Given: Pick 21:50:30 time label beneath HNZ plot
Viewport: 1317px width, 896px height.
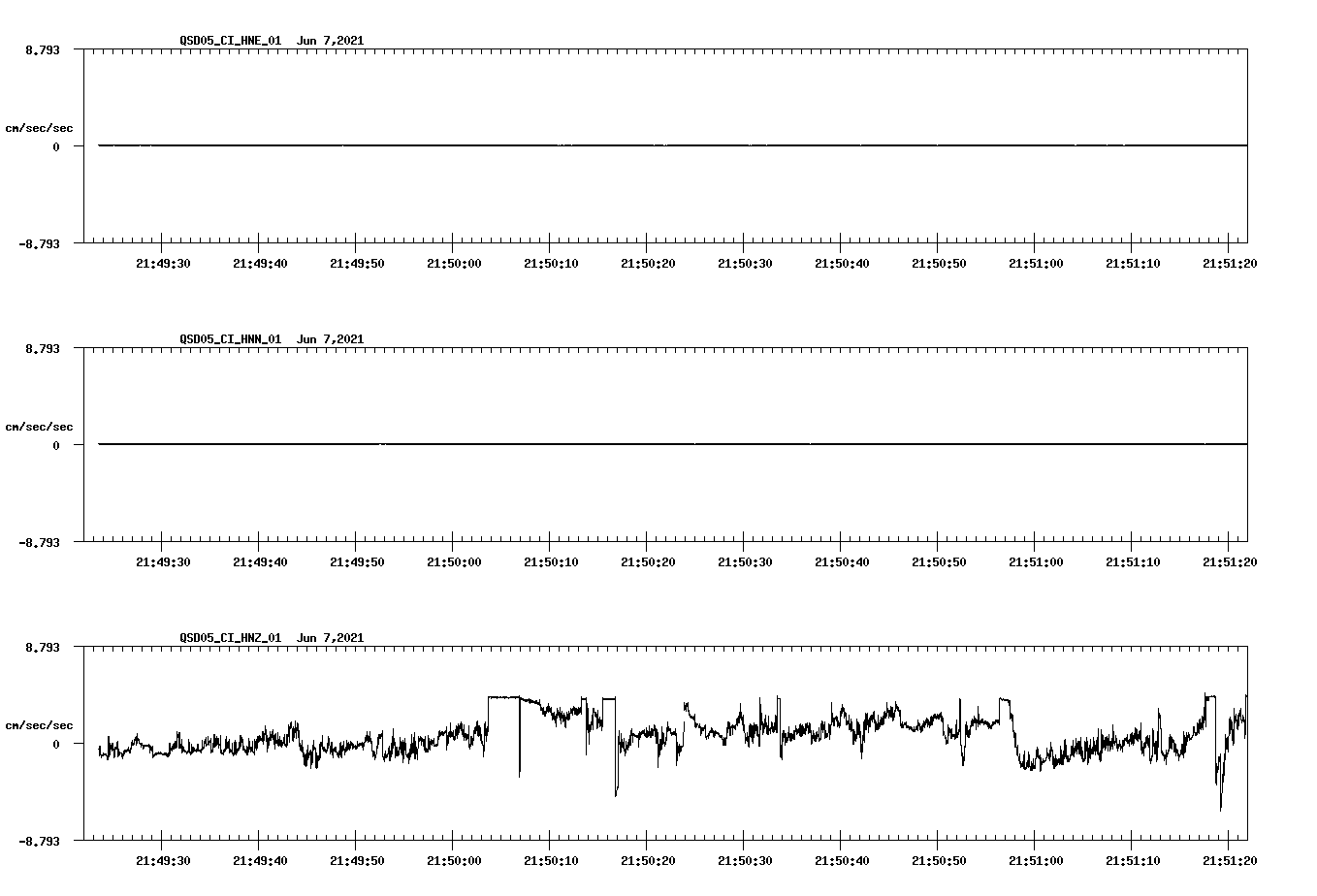Looking at the screenshot, I should tap(745, 861).
